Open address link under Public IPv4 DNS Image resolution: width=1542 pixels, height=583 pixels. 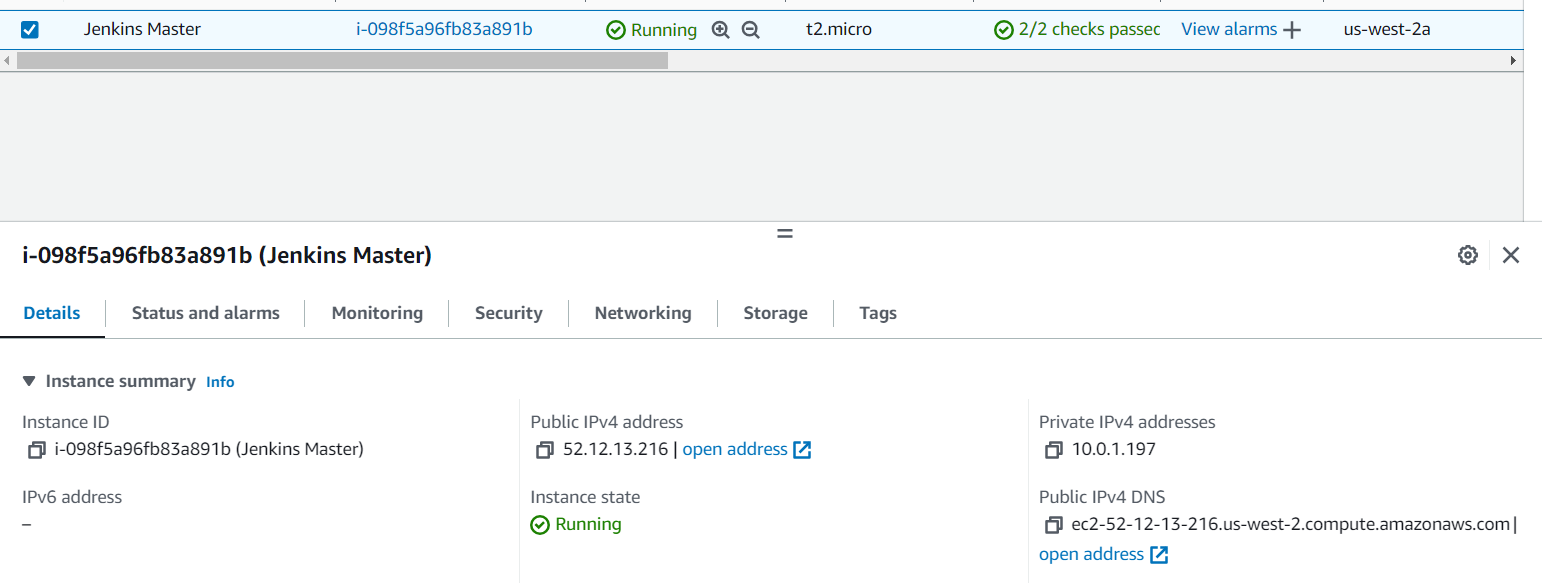(x=1103, y=554)
